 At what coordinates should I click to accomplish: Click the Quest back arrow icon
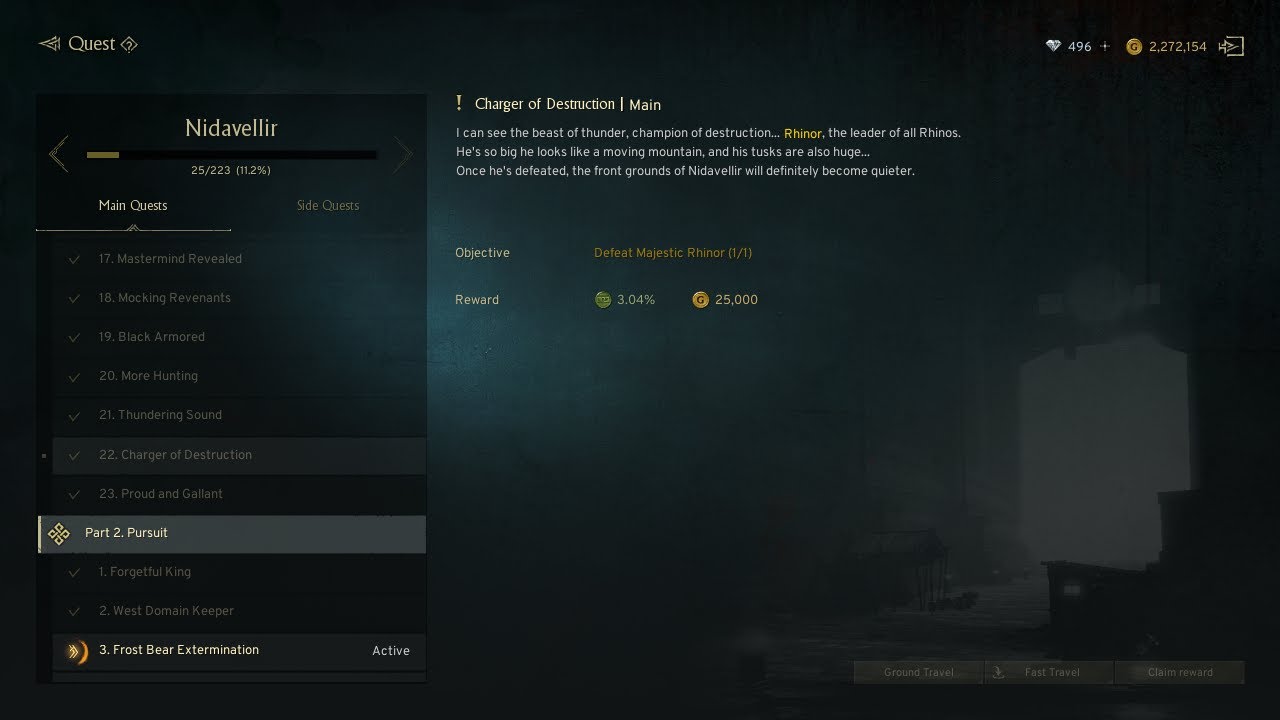pyautogui.click(x=49, y=44)
